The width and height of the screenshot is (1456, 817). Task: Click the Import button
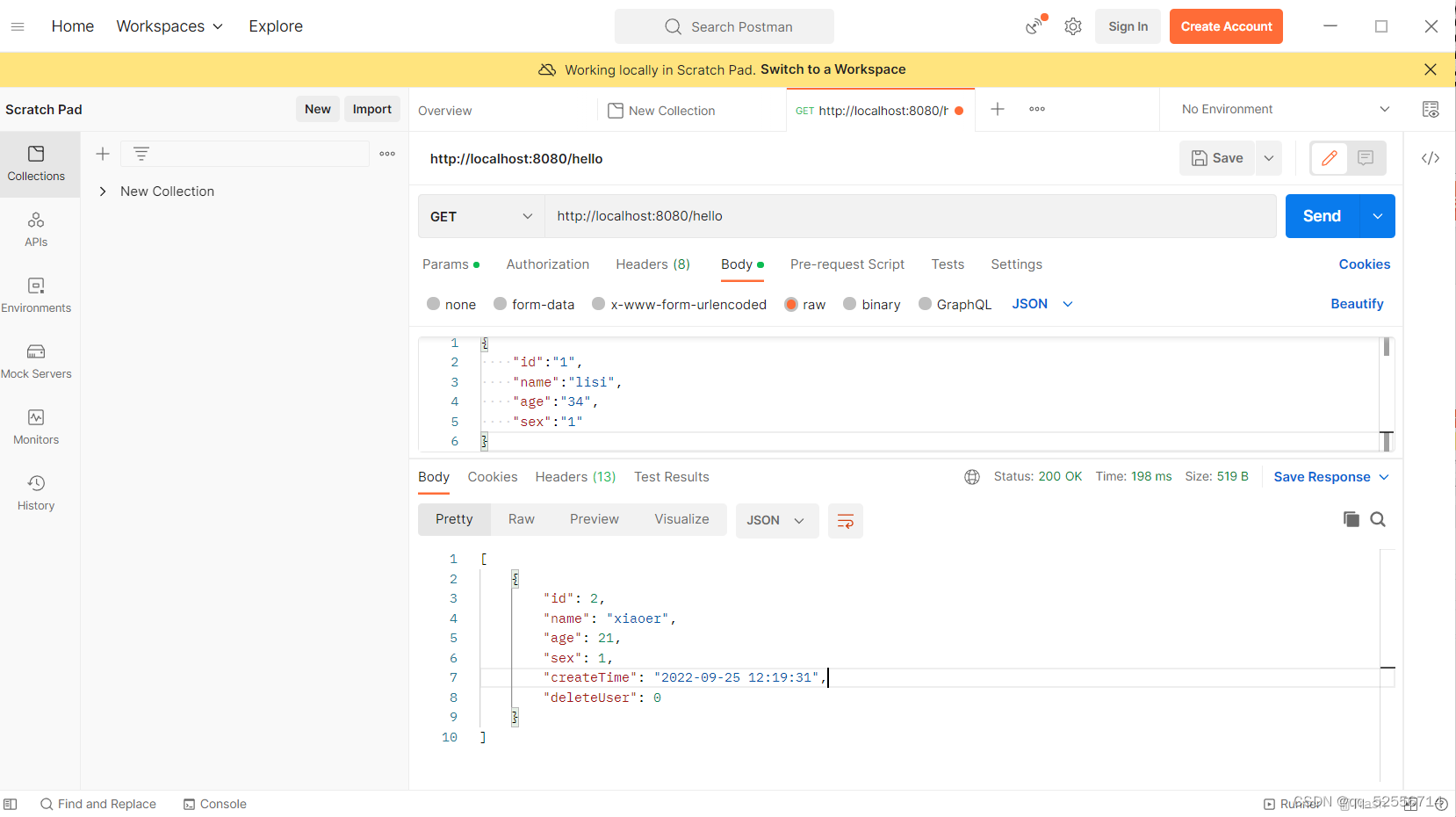(x=372, y=109)
